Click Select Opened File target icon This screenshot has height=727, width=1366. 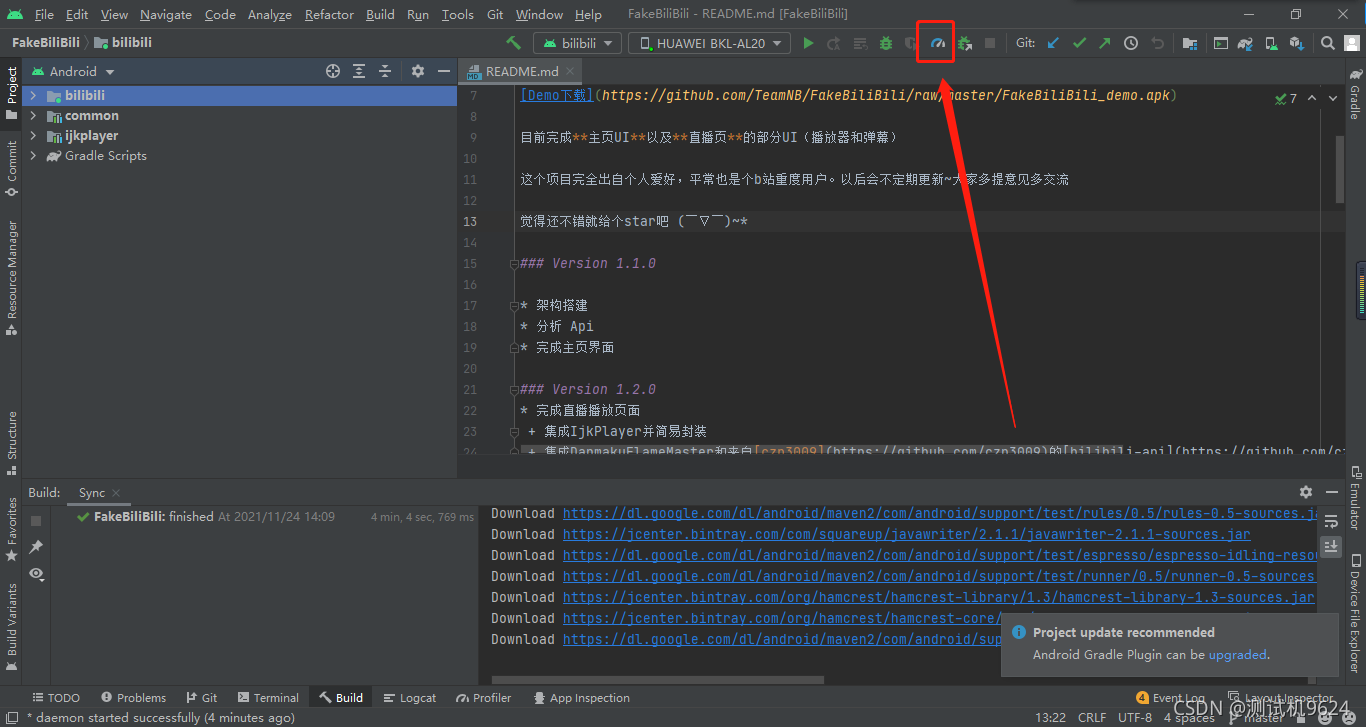(x=333, y=71)
